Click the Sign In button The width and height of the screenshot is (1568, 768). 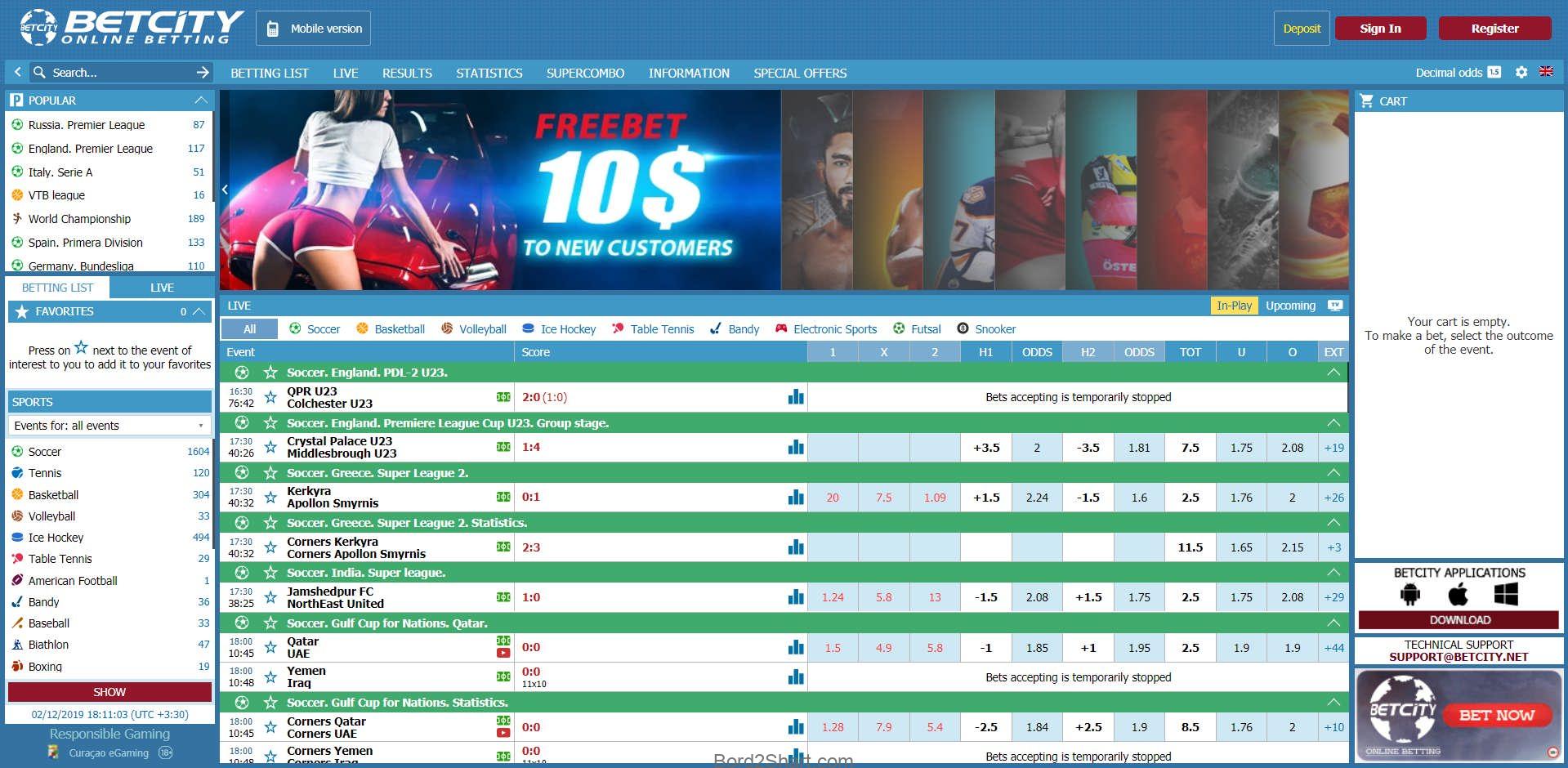pos(1380,29)
